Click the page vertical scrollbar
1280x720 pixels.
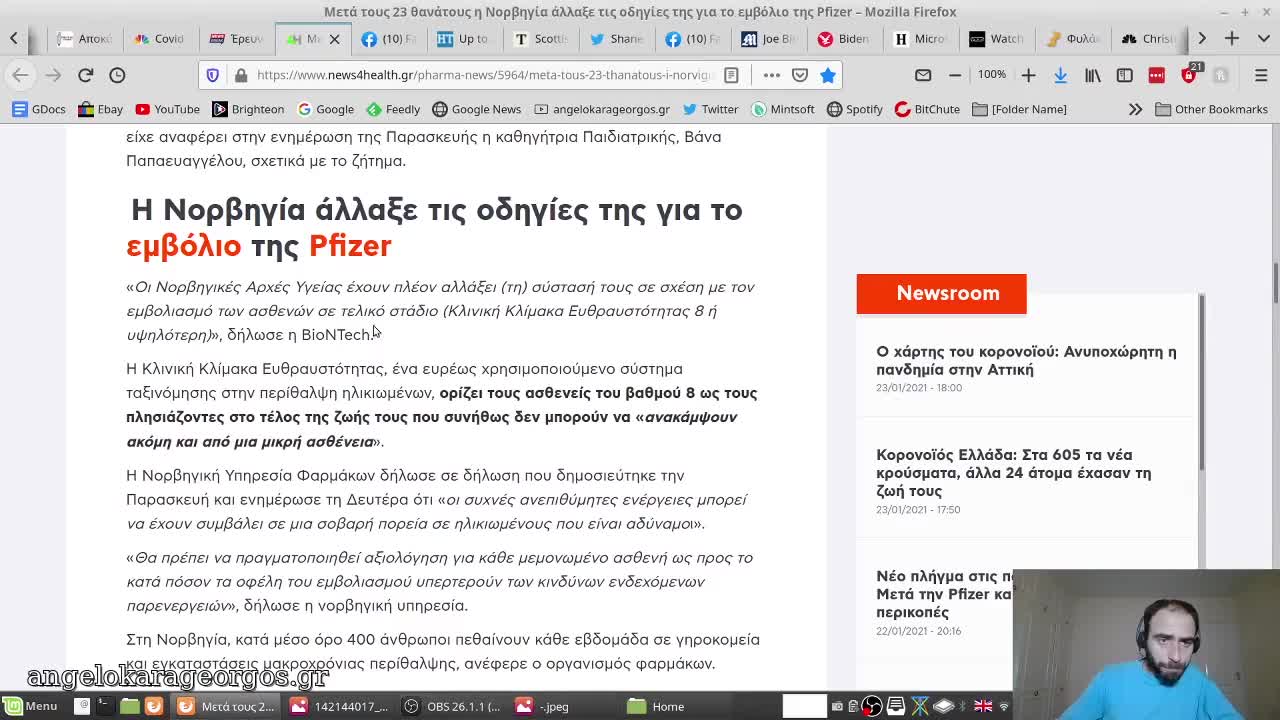pyautogui.click(x=1275, y=284)
